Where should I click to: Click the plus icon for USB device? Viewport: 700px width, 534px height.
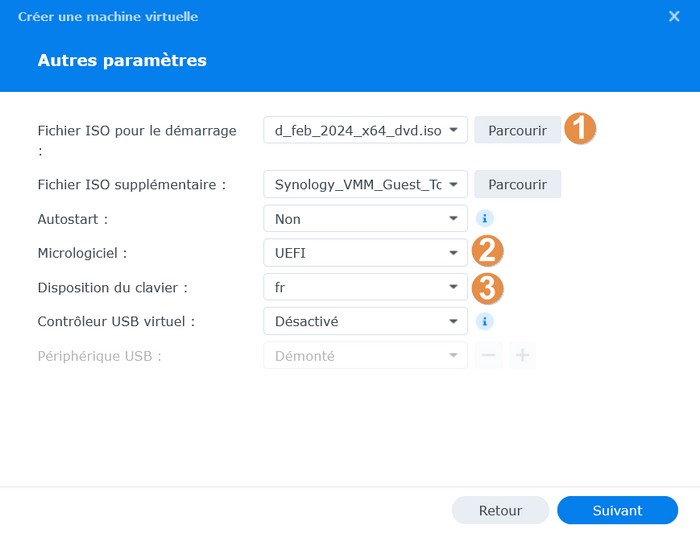[x=523, y=356]
